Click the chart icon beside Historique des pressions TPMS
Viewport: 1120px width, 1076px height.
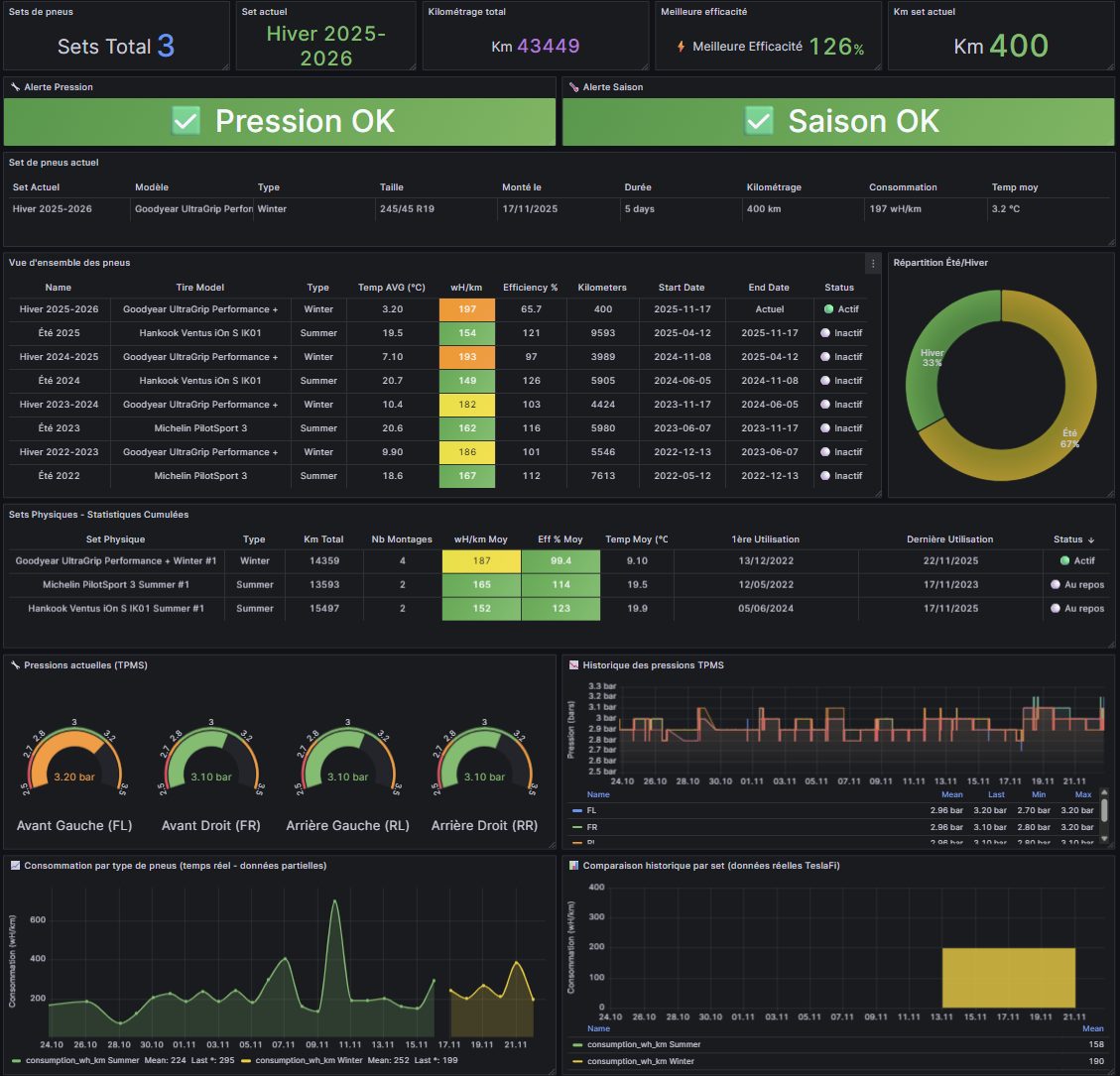click(x=573, y=665)
